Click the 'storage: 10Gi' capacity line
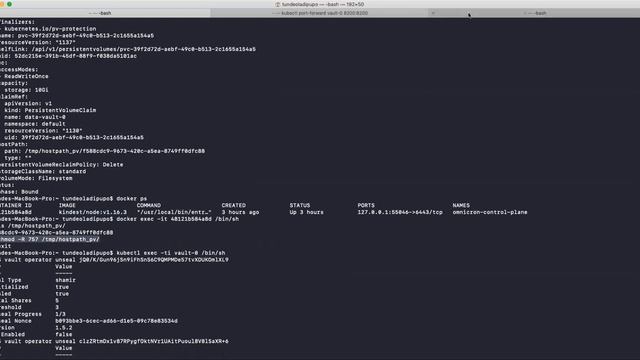The image size is (640, 360). tap(26, 90)
